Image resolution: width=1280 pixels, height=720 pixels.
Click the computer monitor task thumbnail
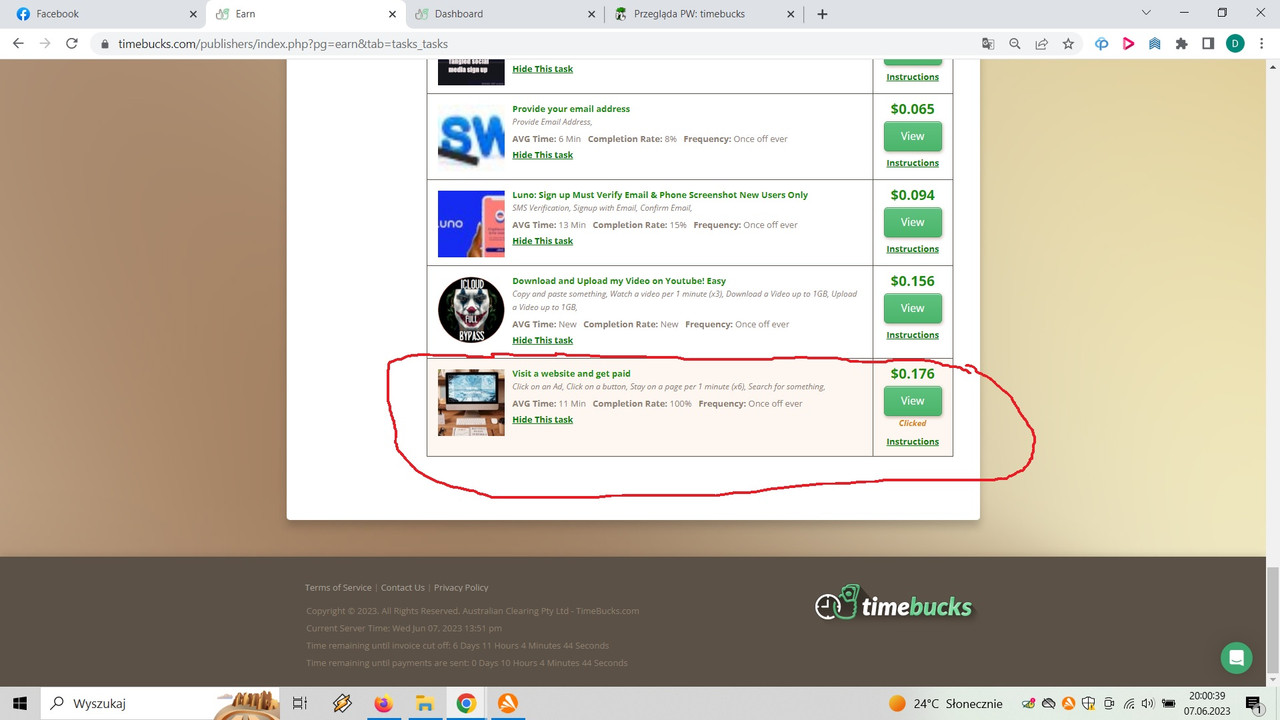[x=471, y=403]
